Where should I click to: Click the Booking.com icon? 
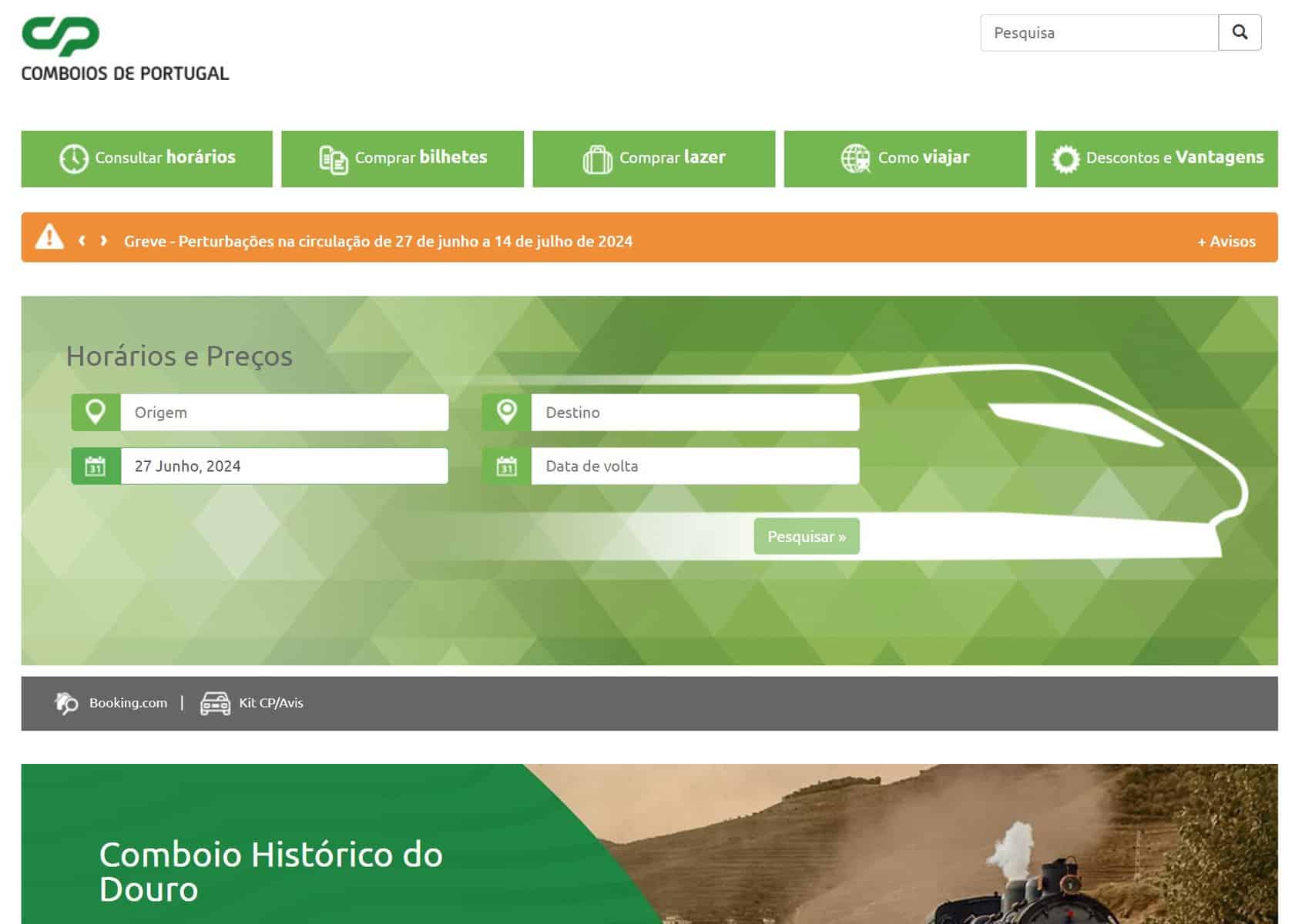click(66, 703)
